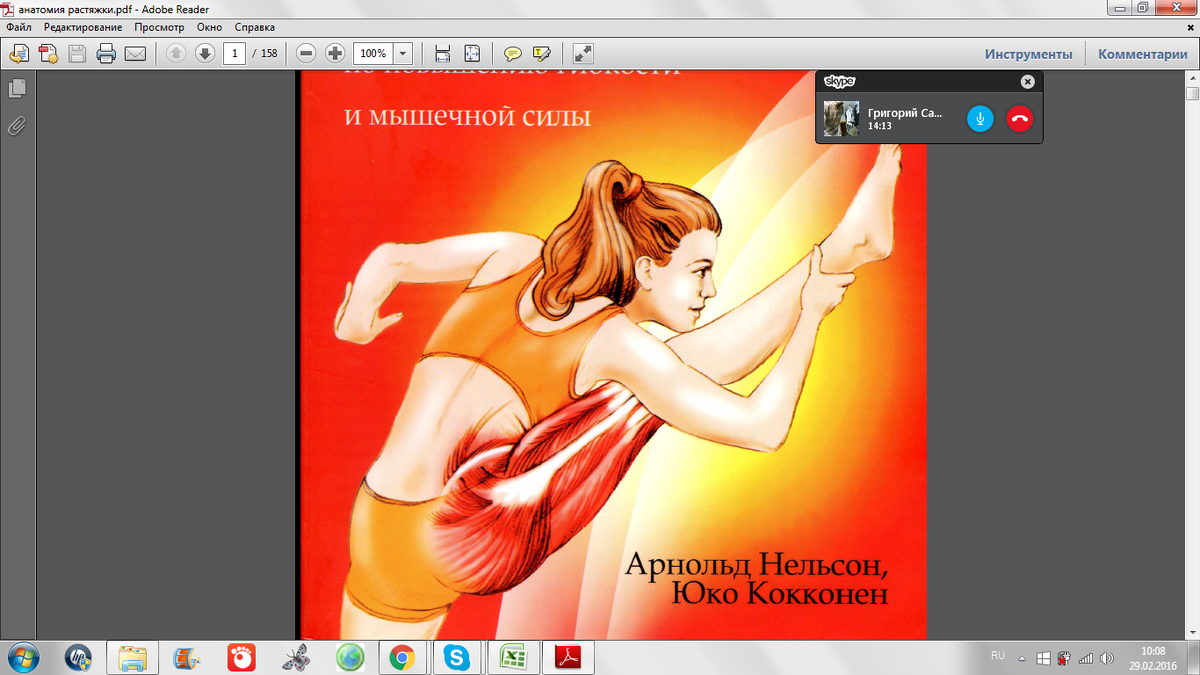This screenshot has height=675, width=1200.
Task: Switch to Excel on the taskbar
Action: point(513,657)
